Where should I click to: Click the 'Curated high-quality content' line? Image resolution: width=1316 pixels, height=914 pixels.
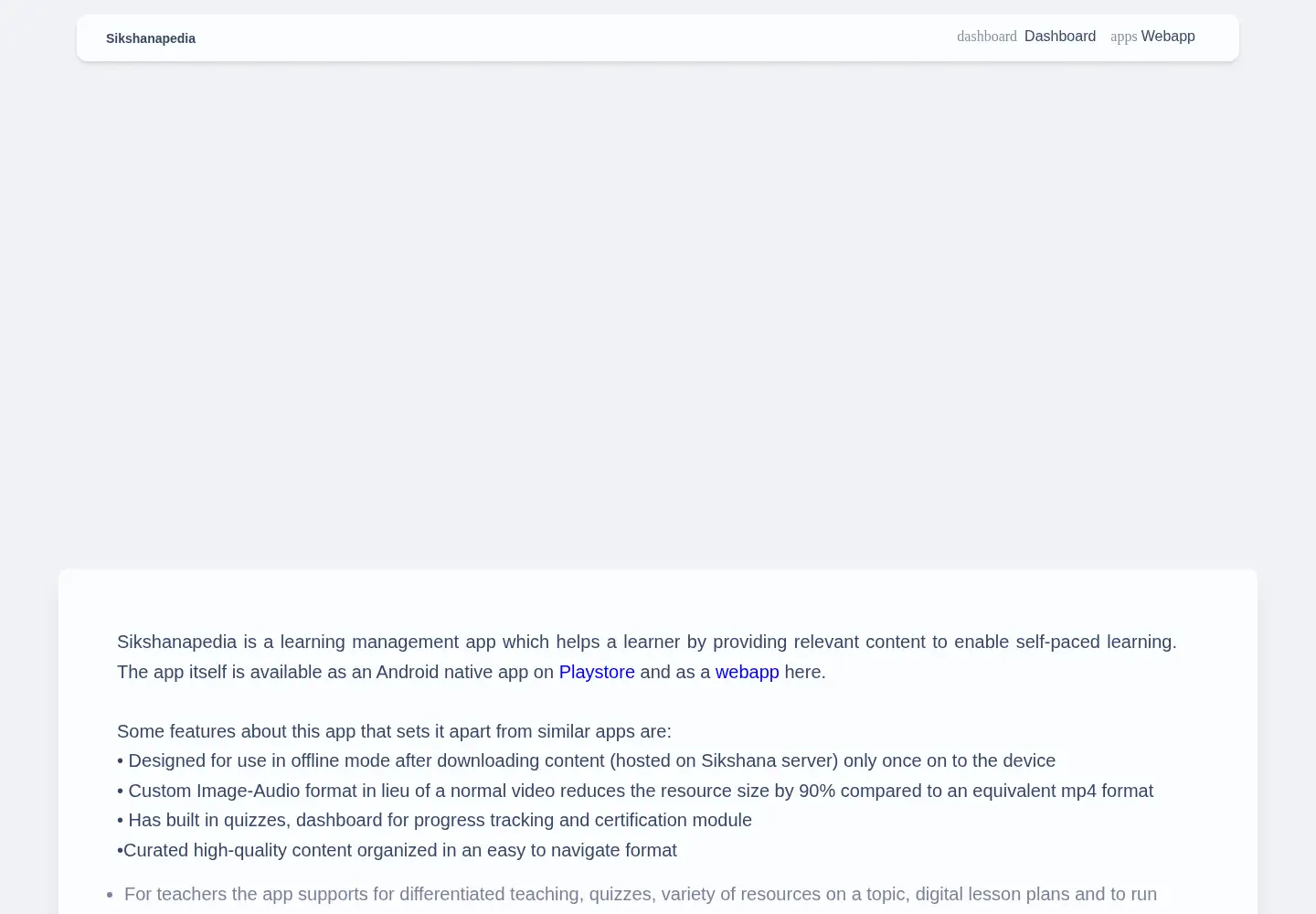coord(397,850)
